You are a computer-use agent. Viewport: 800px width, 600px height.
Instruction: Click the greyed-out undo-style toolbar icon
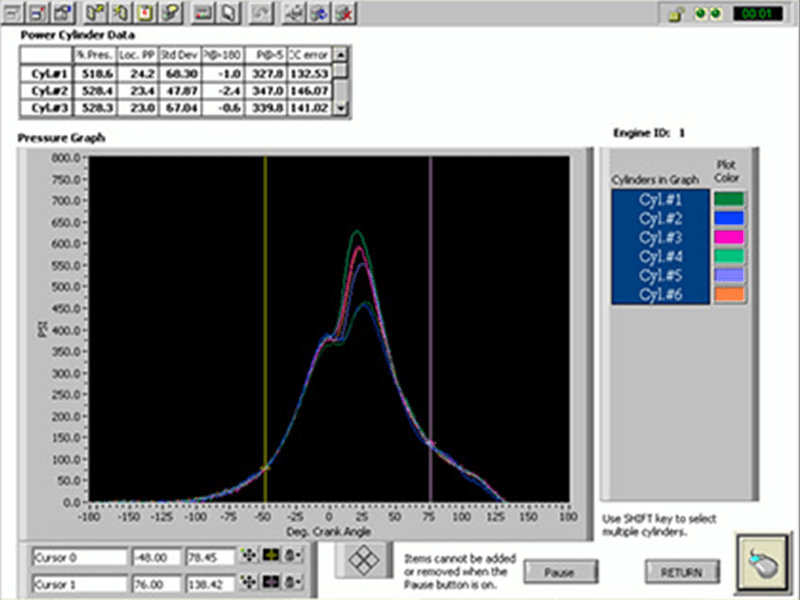(261, 13)
